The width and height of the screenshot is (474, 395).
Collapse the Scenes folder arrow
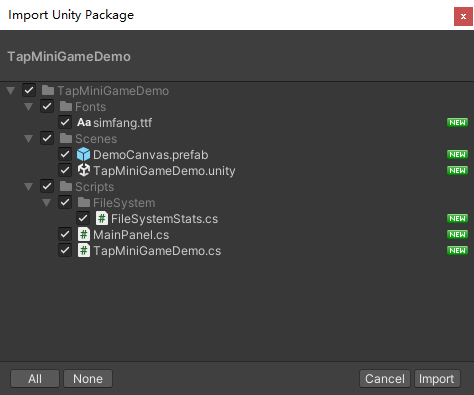click(x=29, y=138)
